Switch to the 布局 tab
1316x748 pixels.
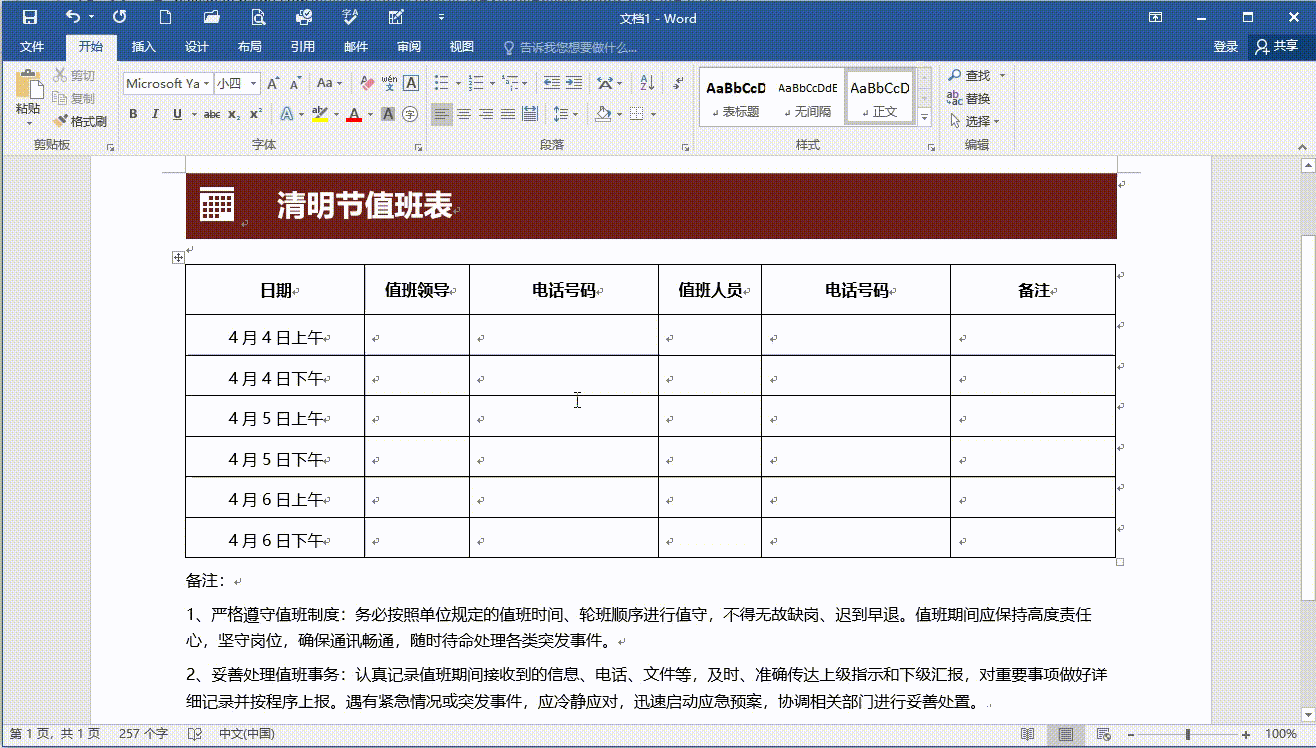250,47
